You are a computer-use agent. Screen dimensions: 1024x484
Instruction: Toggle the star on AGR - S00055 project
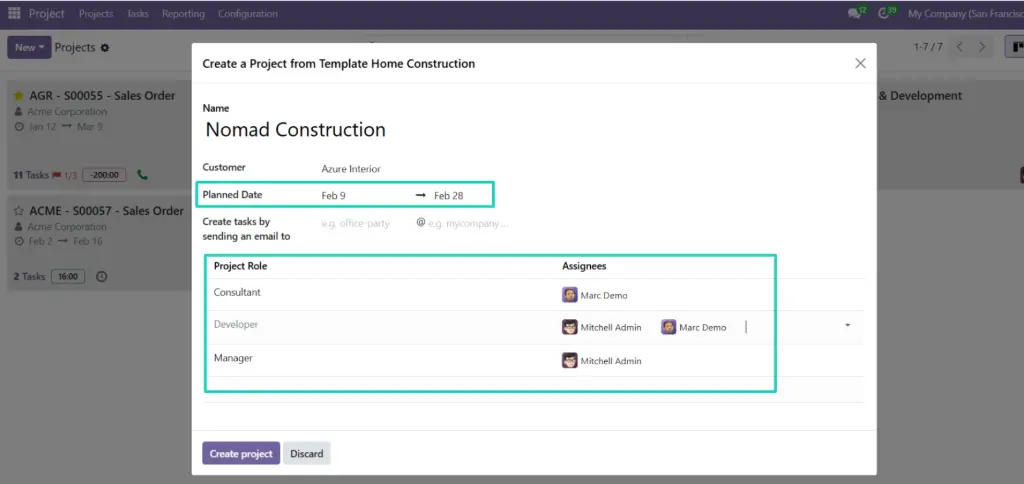(x=18, y=96)
